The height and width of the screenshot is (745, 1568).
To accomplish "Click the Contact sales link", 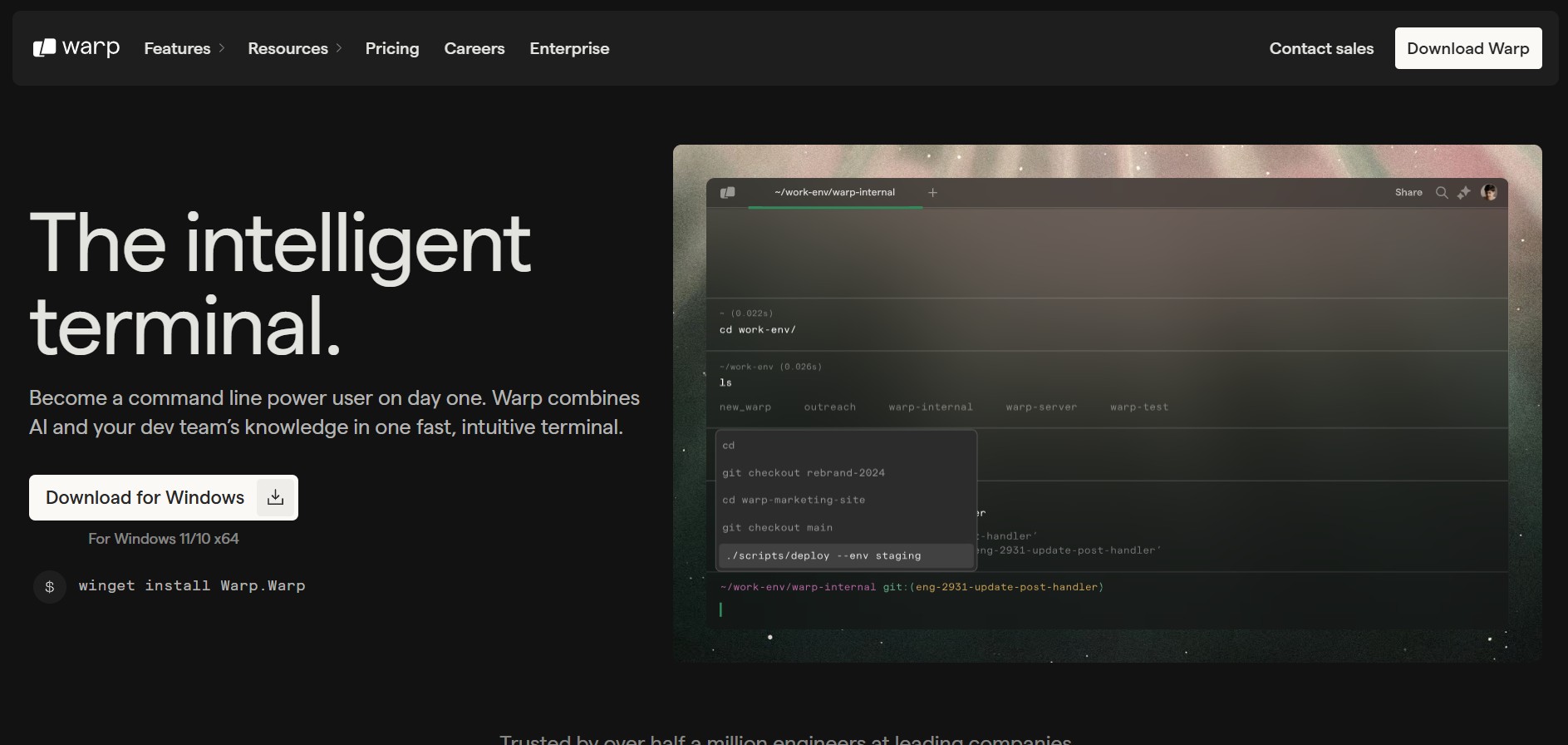I will tap(1321, 48).
